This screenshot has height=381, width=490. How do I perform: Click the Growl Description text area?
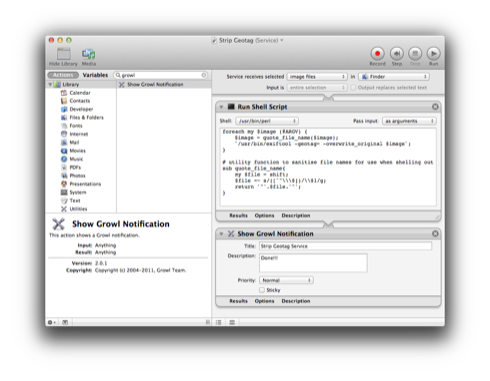(x=313, y=263)
